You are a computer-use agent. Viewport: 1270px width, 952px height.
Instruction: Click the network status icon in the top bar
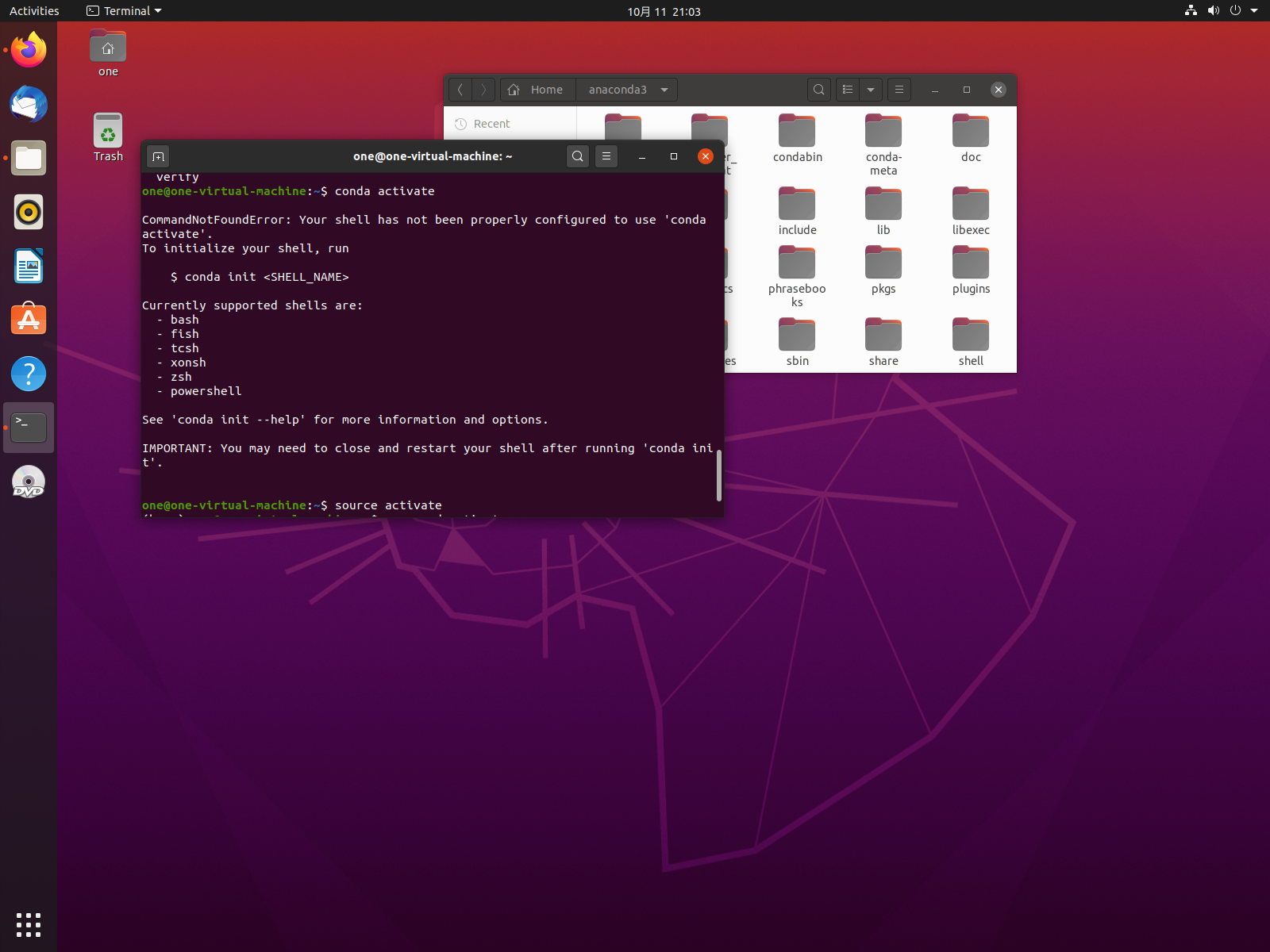click(1190, 11)
